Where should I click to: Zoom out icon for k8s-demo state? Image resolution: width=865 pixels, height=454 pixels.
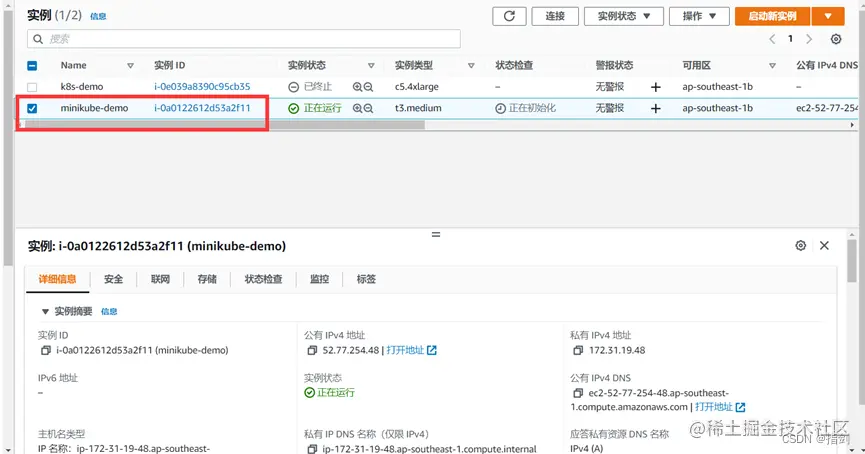pyautogui.click(x=369, y=87)
